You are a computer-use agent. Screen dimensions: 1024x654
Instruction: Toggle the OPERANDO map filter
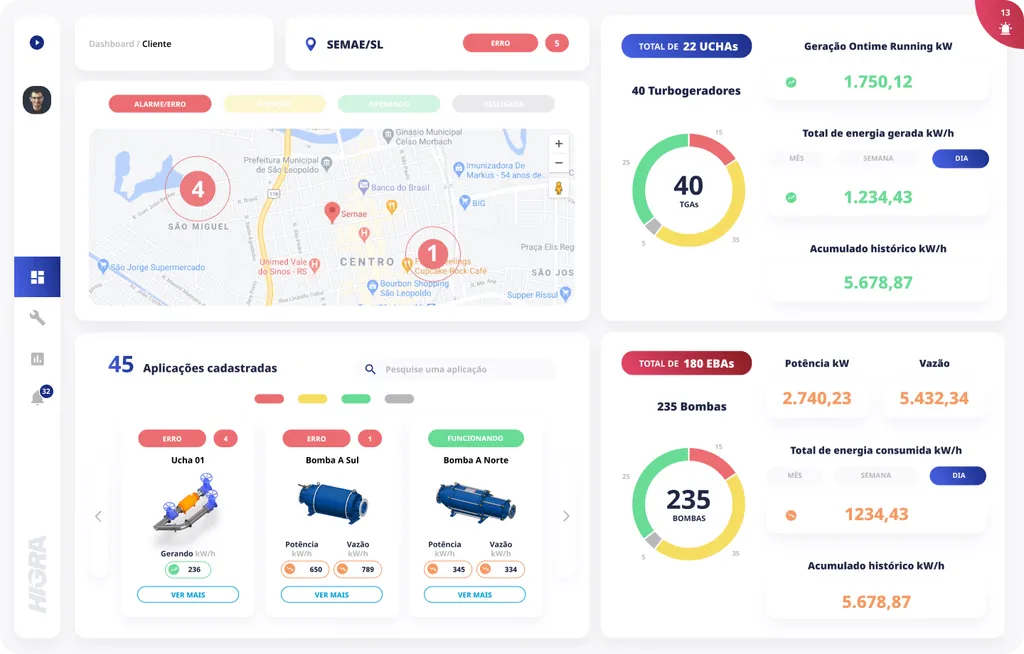(389, 104)
